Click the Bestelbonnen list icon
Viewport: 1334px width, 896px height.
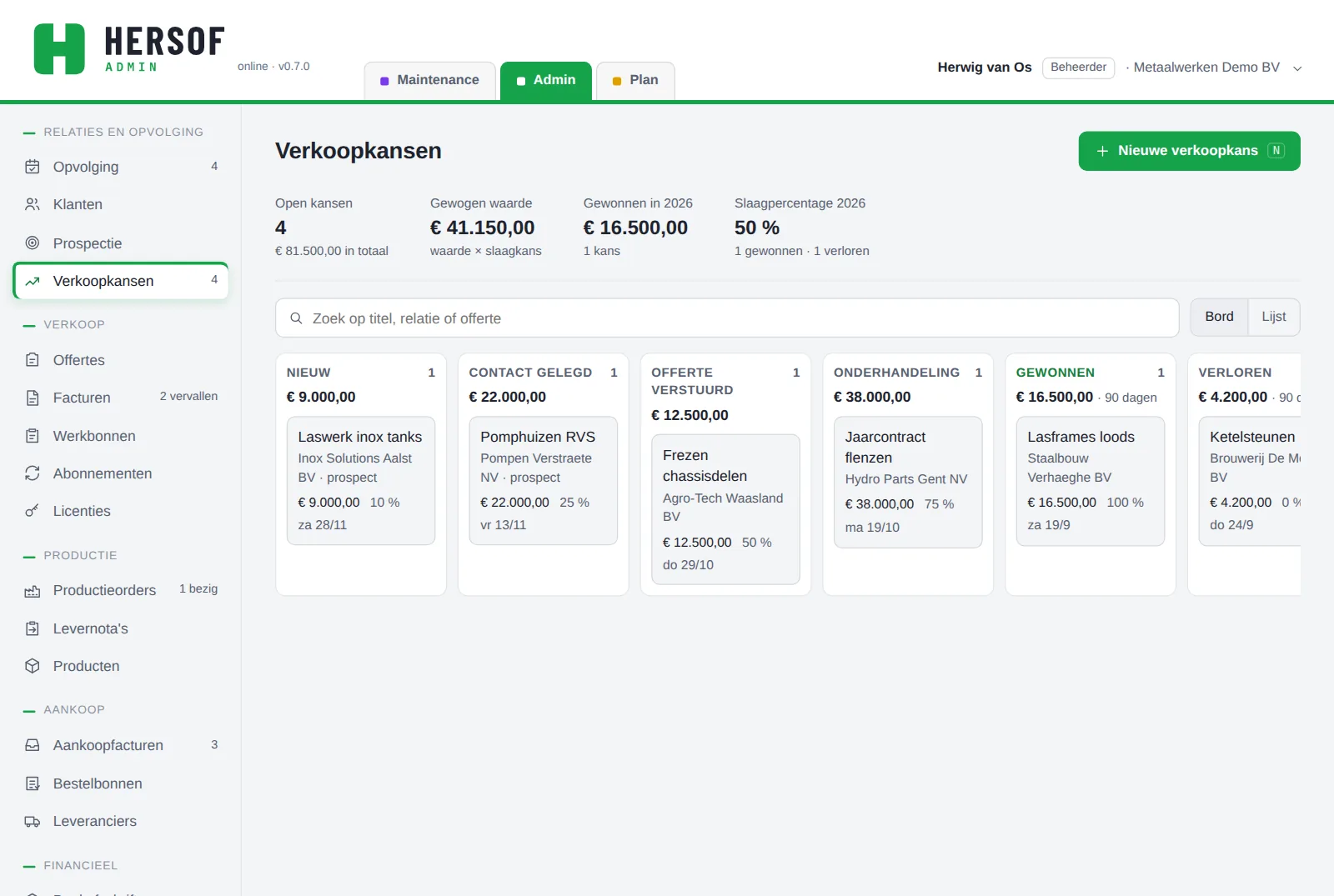pyautogui.click(x=33, y=783)
